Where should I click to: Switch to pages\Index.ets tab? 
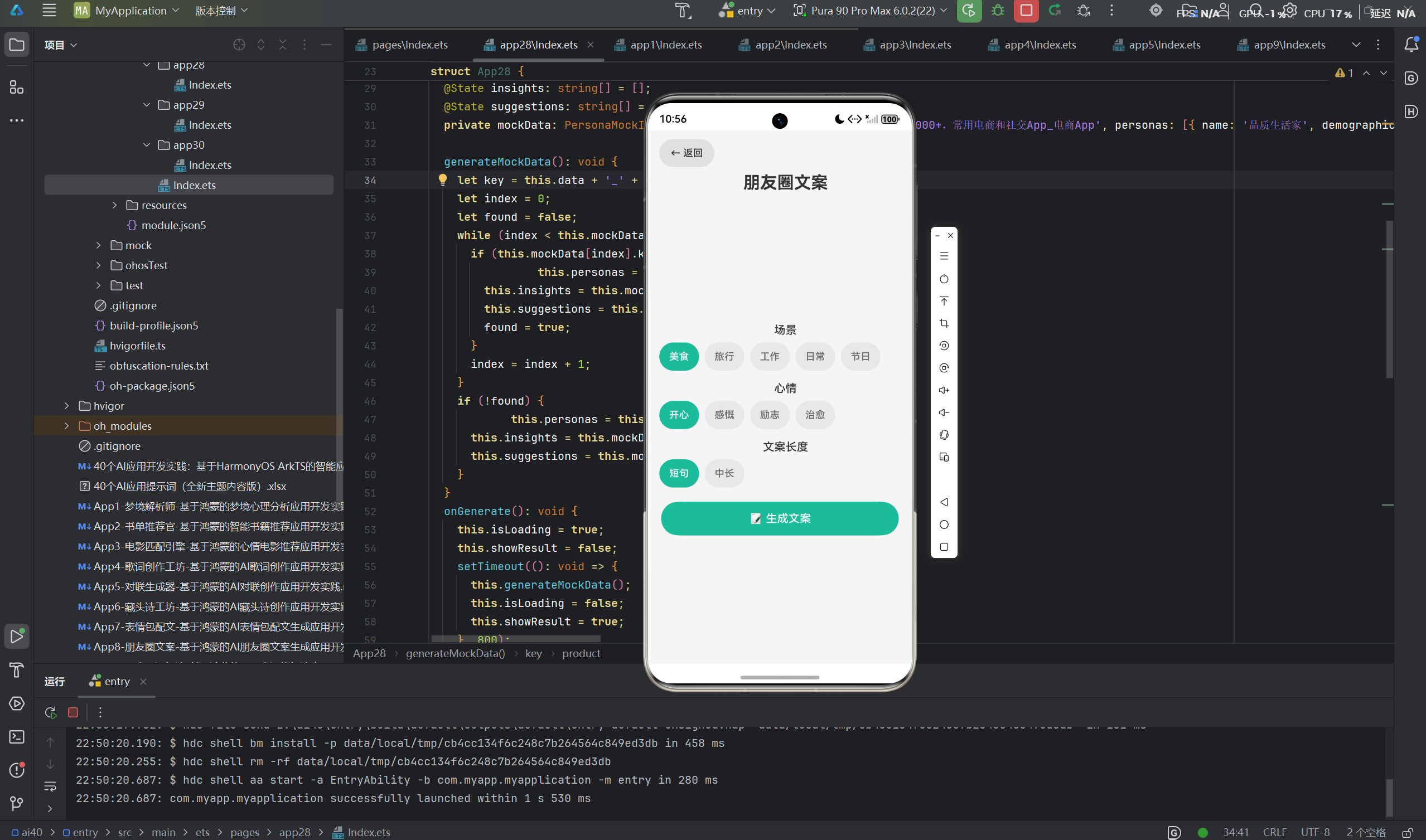[402, 45]
